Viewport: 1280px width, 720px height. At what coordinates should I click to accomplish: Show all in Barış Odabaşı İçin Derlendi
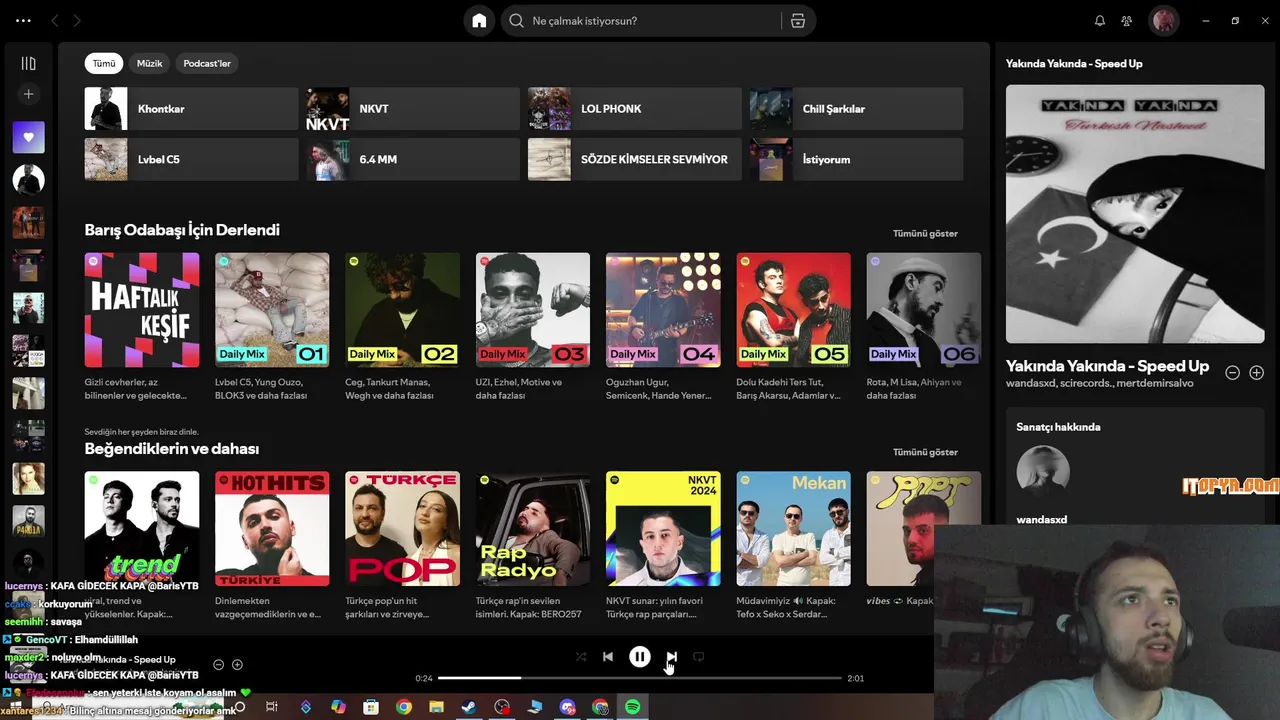[925, 233]
